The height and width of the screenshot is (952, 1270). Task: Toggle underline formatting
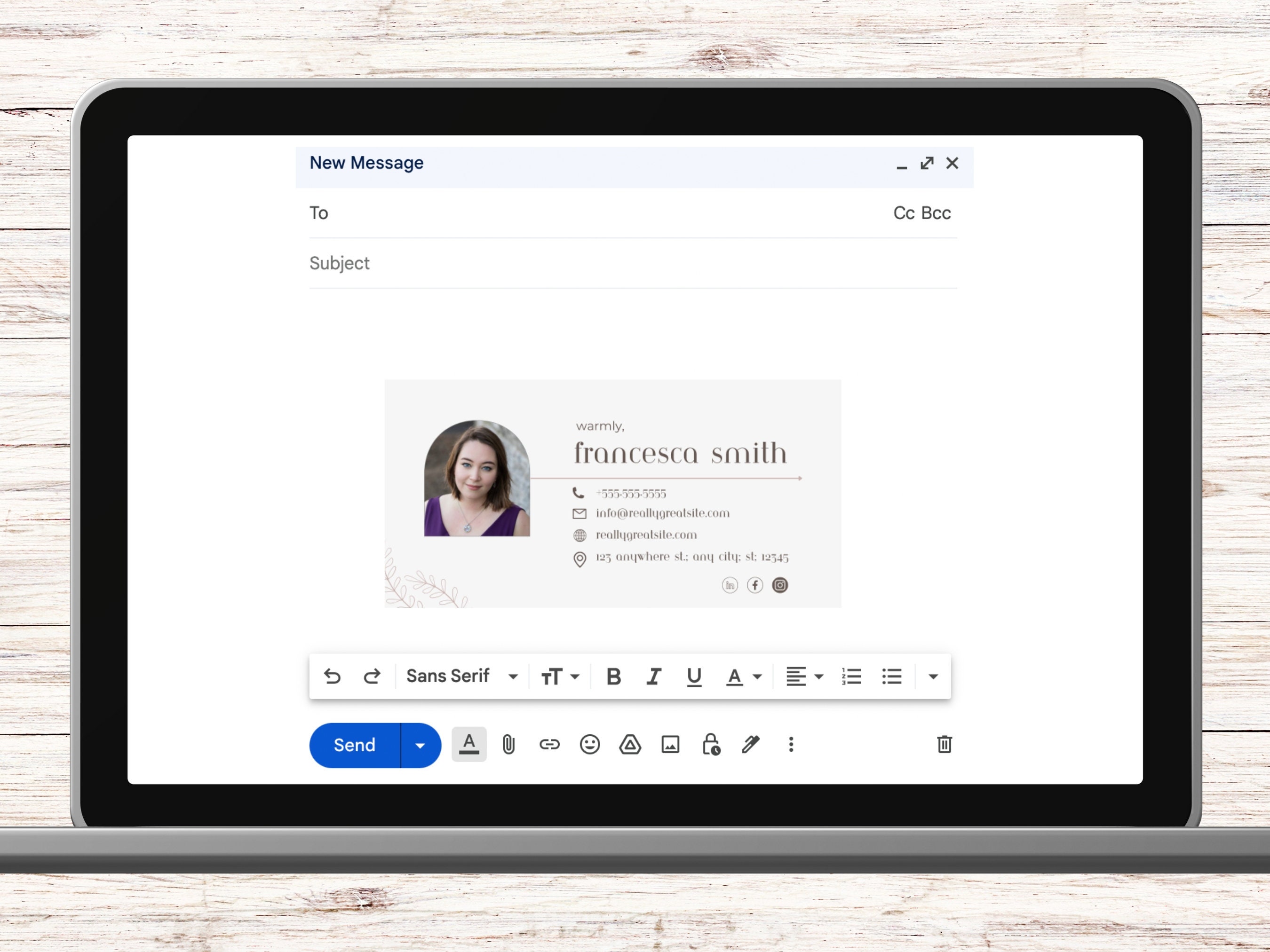[x=694, y=676]
